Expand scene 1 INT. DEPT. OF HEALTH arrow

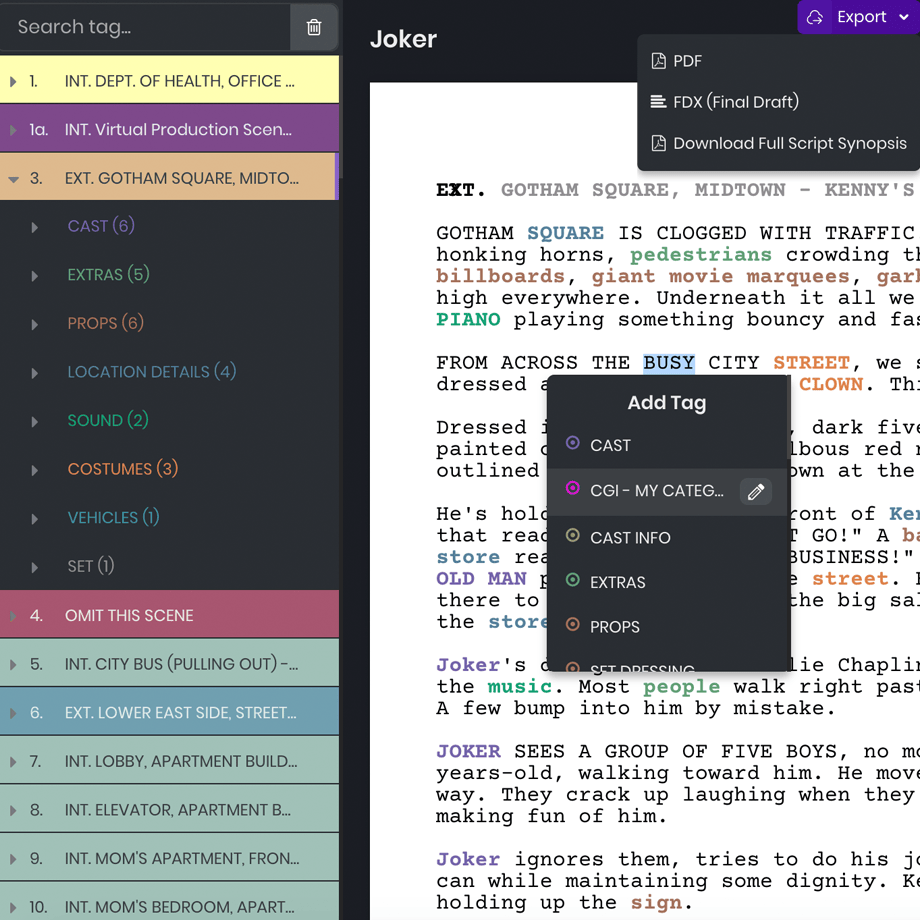tap(13, 81)
